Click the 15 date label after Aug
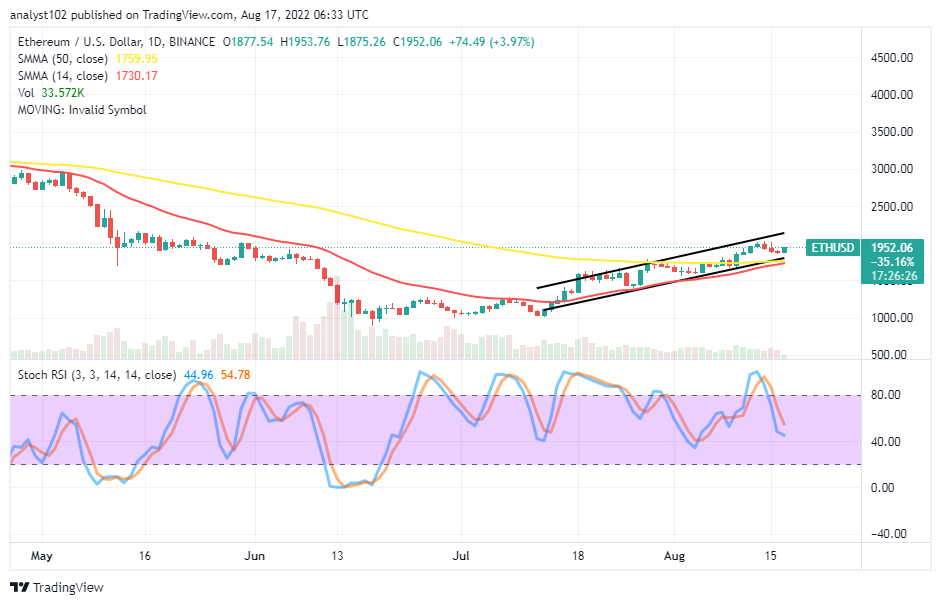Image resolution: width=941 pixels, height=605 pixels. [771, 556]
